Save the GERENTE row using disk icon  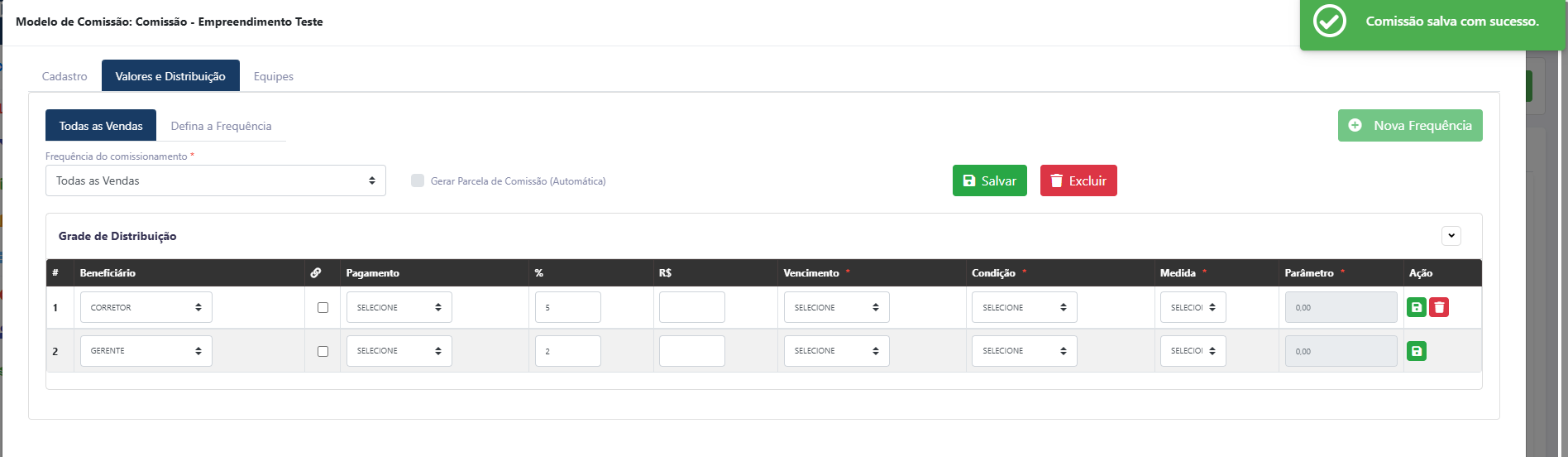point(1417,351)
